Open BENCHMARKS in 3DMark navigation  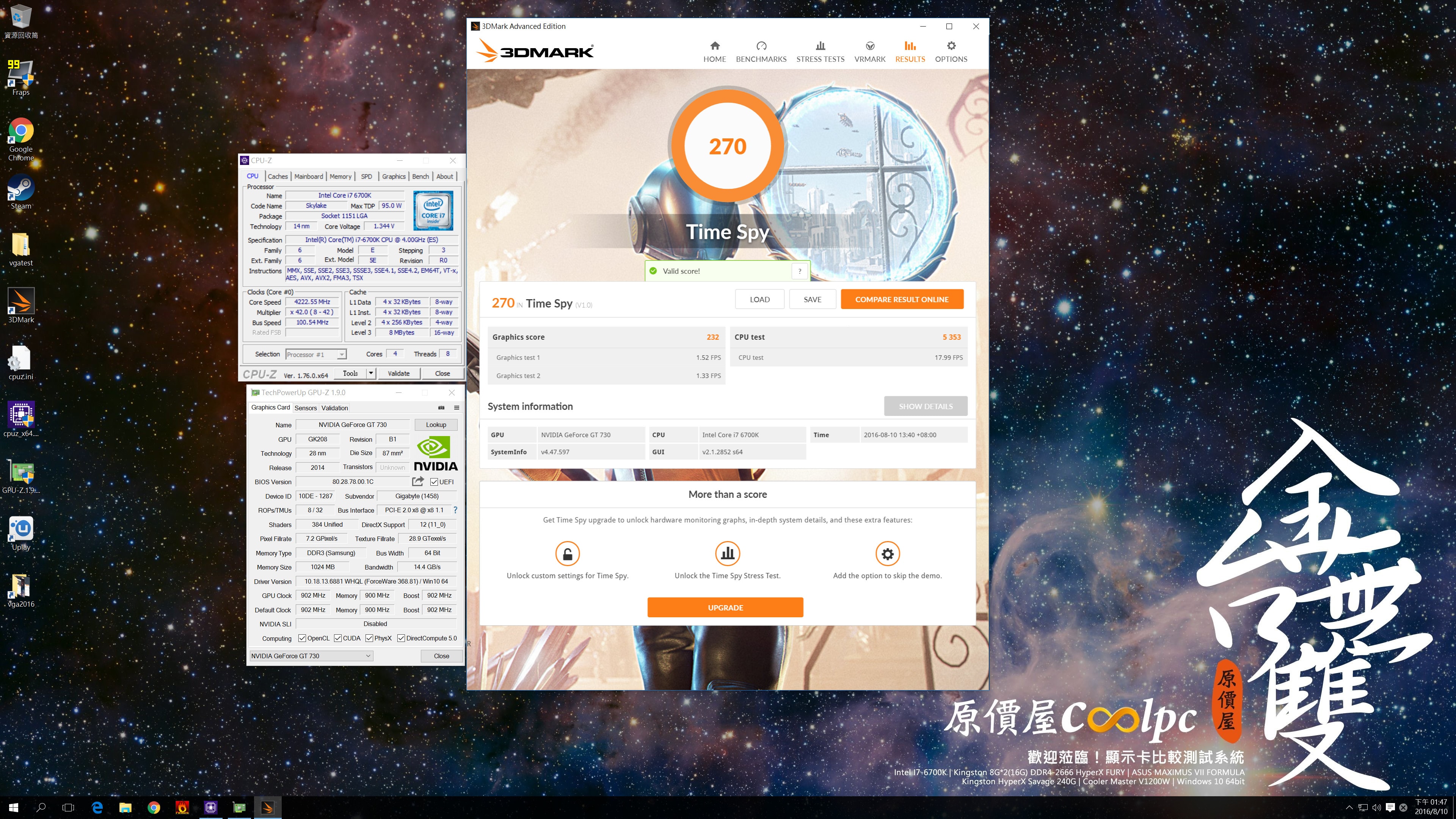click(761, 52)
